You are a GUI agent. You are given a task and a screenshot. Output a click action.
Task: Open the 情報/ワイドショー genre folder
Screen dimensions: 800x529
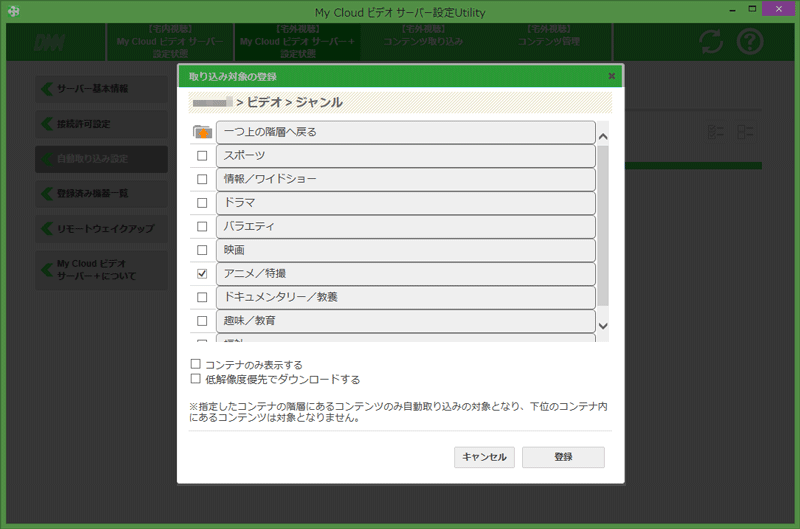point(406,179)
